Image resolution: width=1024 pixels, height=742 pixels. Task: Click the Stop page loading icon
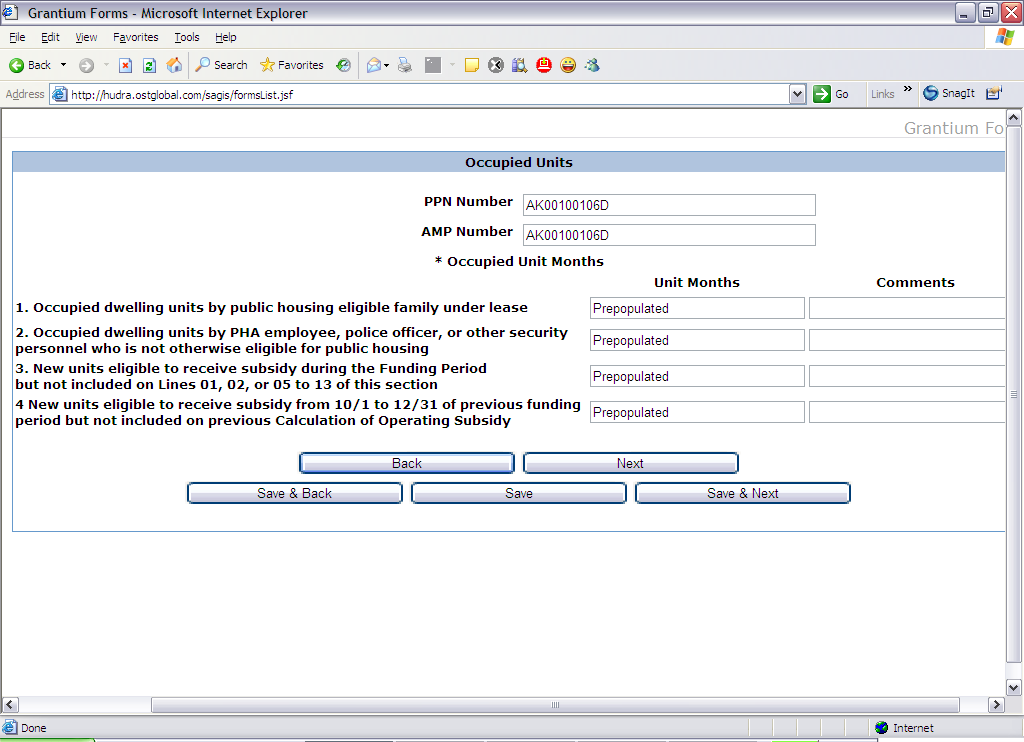(x=125, y=65)
